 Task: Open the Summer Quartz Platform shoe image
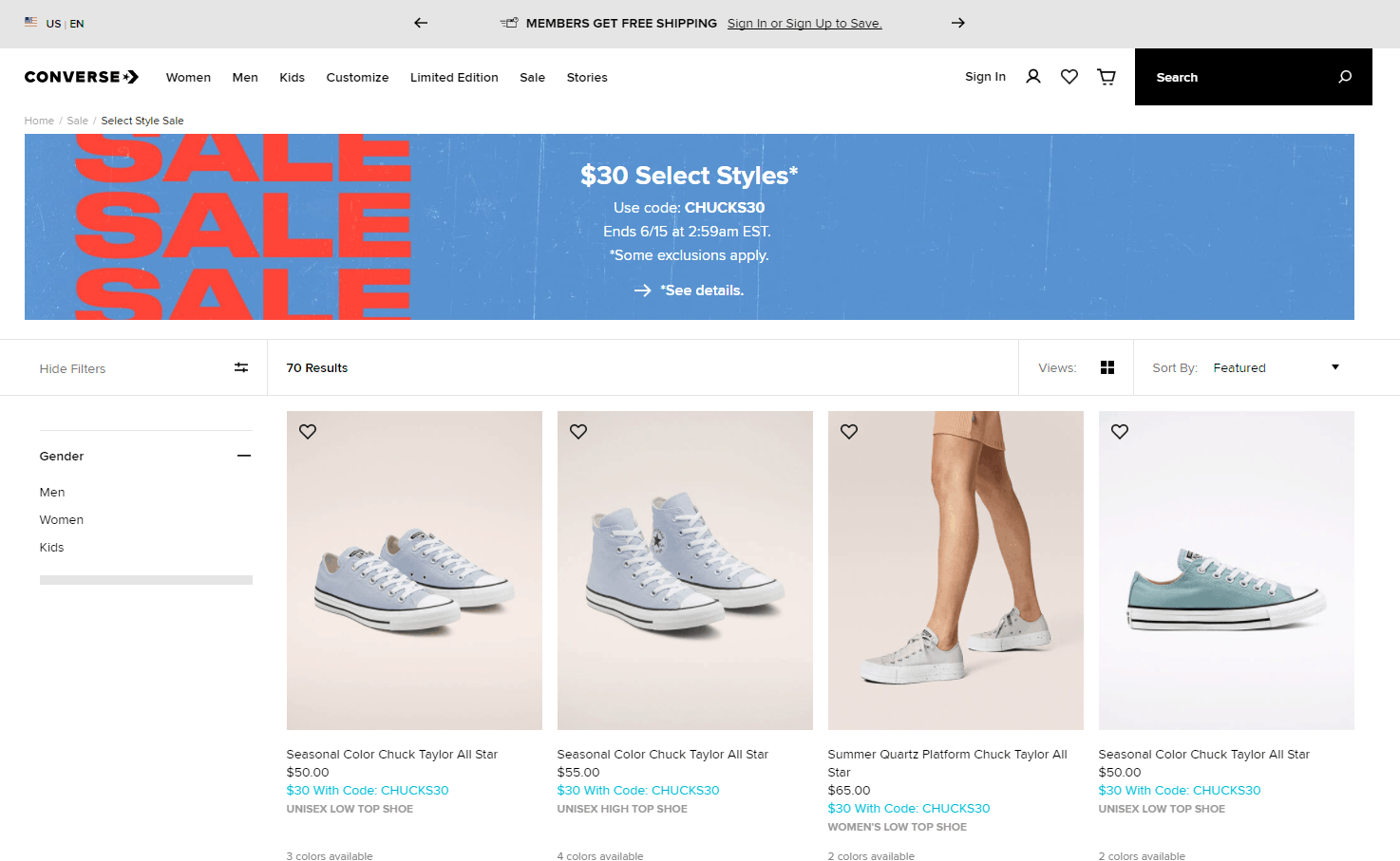coord(955,571)
